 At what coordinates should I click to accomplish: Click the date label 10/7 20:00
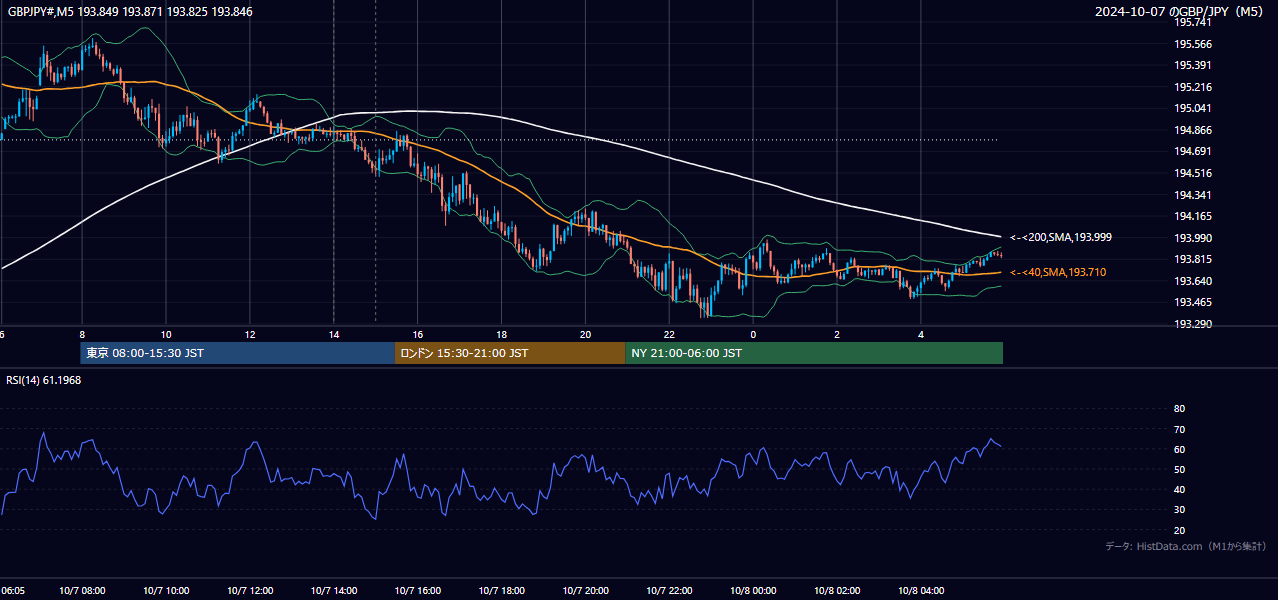tap(586, 591)
